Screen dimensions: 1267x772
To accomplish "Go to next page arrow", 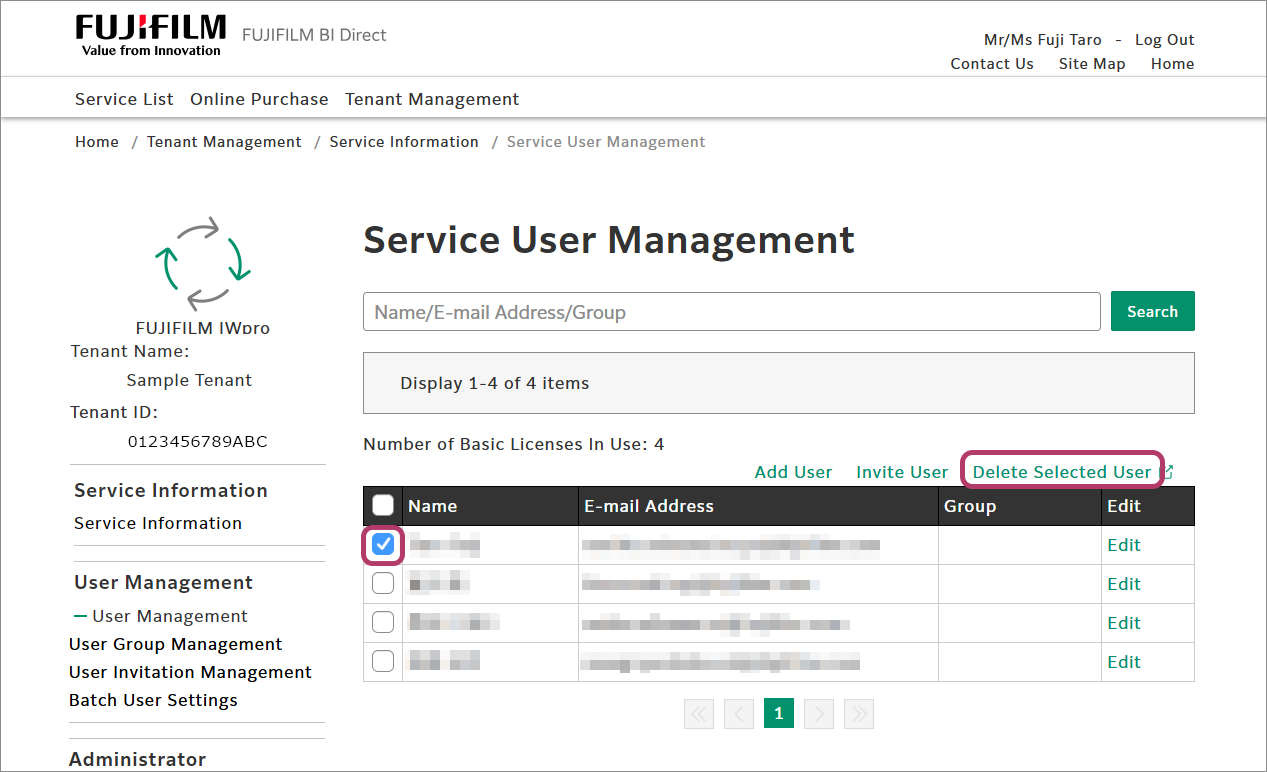I will click(819, 713).
